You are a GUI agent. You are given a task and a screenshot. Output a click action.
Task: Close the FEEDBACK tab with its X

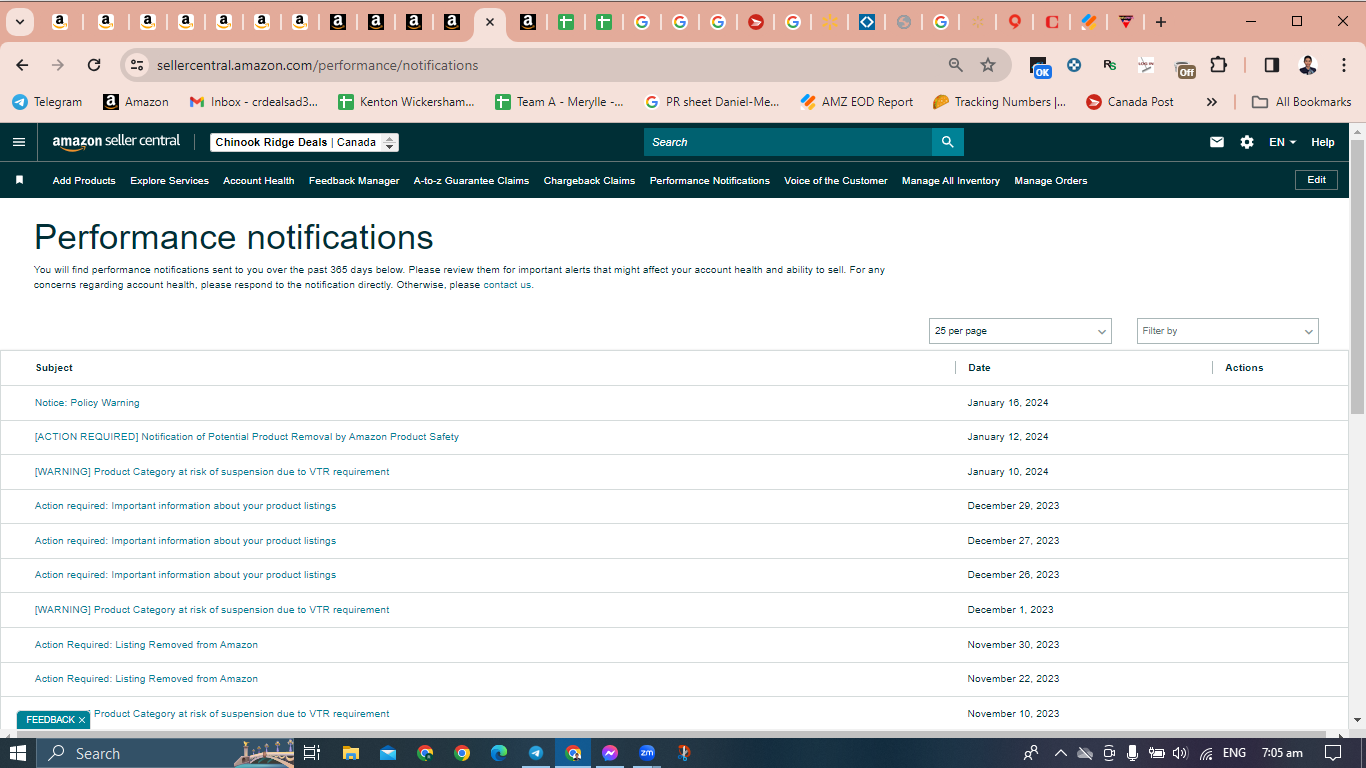[x=82, y=720]
